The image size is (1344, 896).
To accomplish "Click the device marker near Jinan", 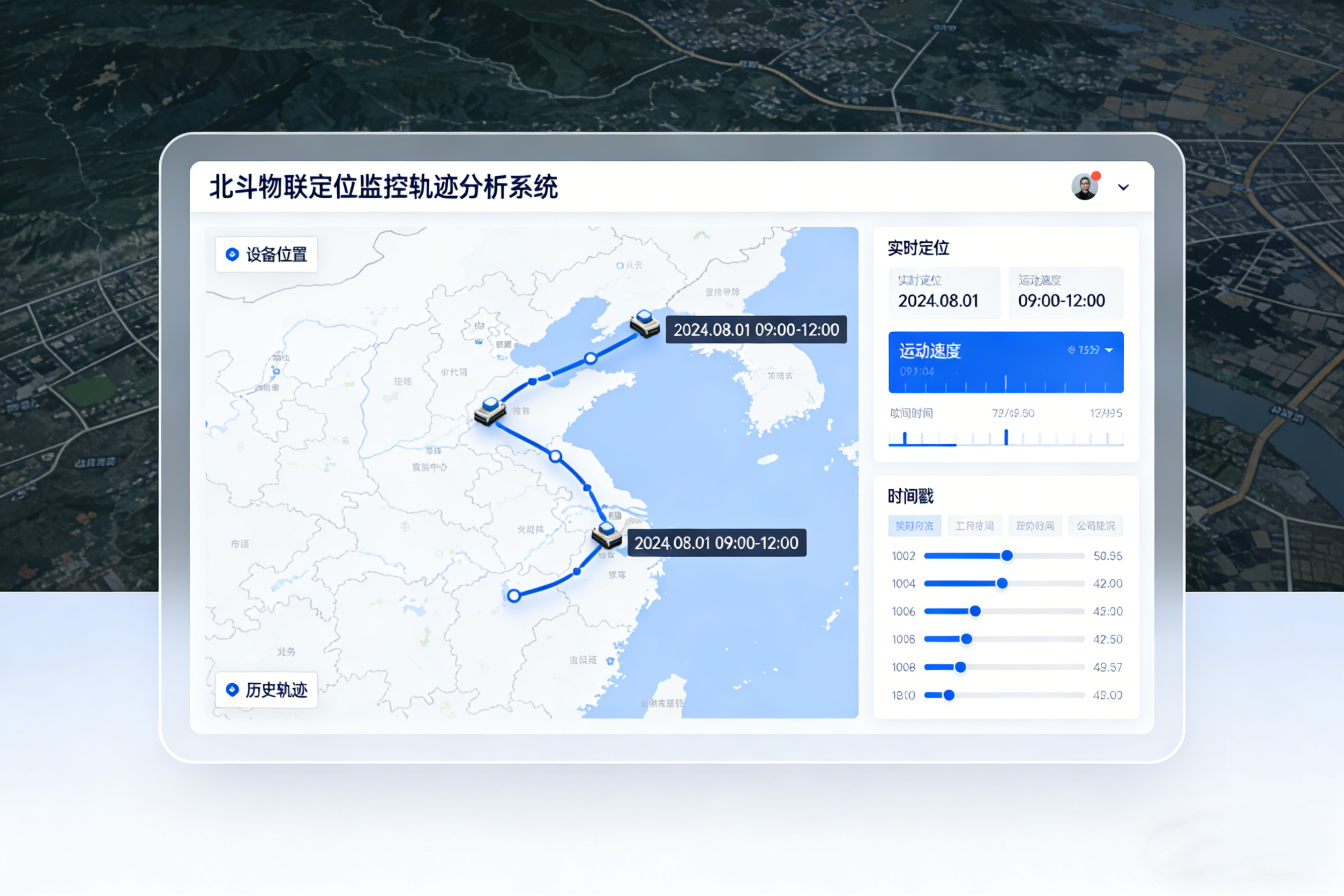I will [490, 411].
